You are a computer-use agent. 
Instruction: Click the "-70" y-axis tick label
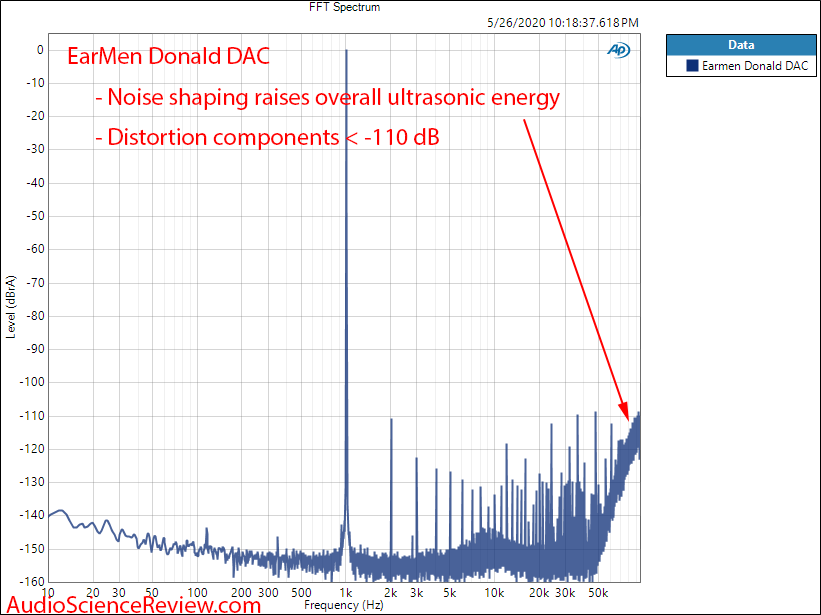click(36, 283)
